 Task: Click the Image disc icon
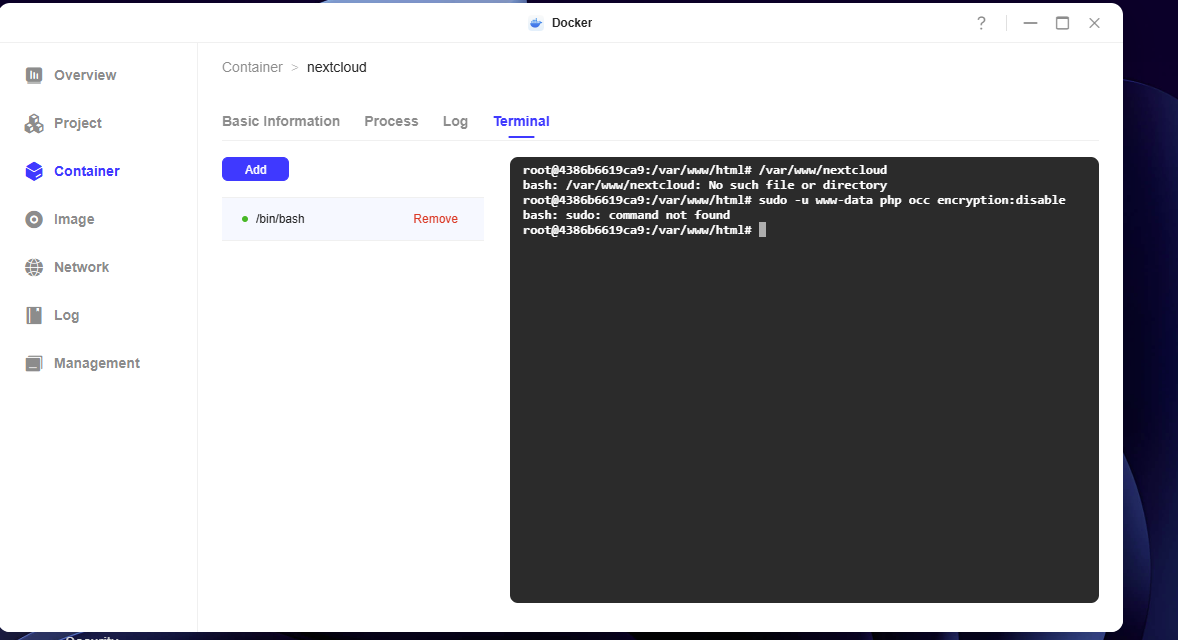click(x=34, y=219)
